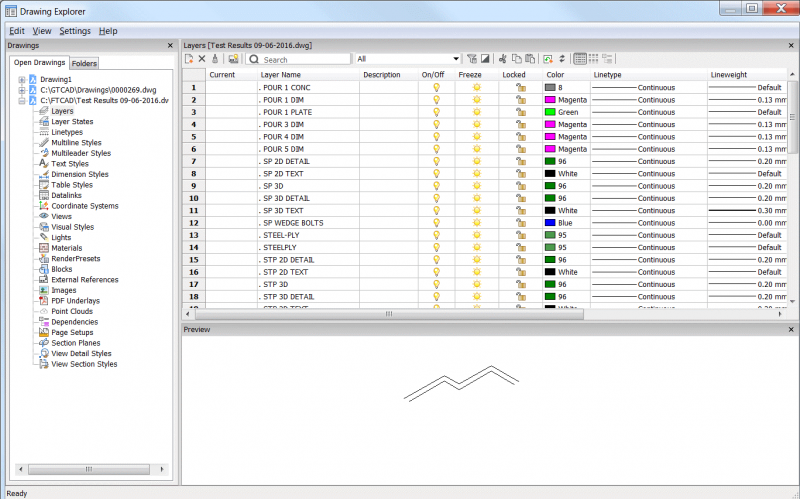Select Layers node in the tree
The height and width of the screenshot is (499, 800).
coord(62,111)
